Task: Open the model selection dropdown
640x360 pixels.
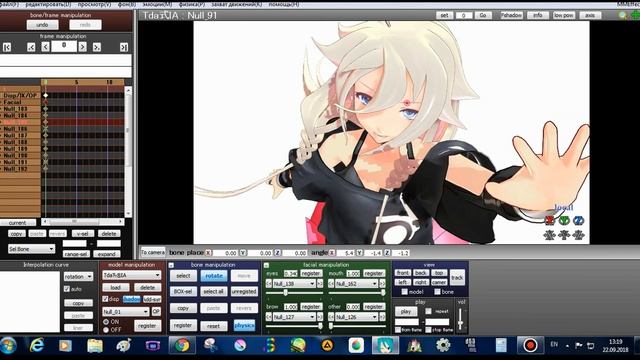Action: click(x=131, y=275)
